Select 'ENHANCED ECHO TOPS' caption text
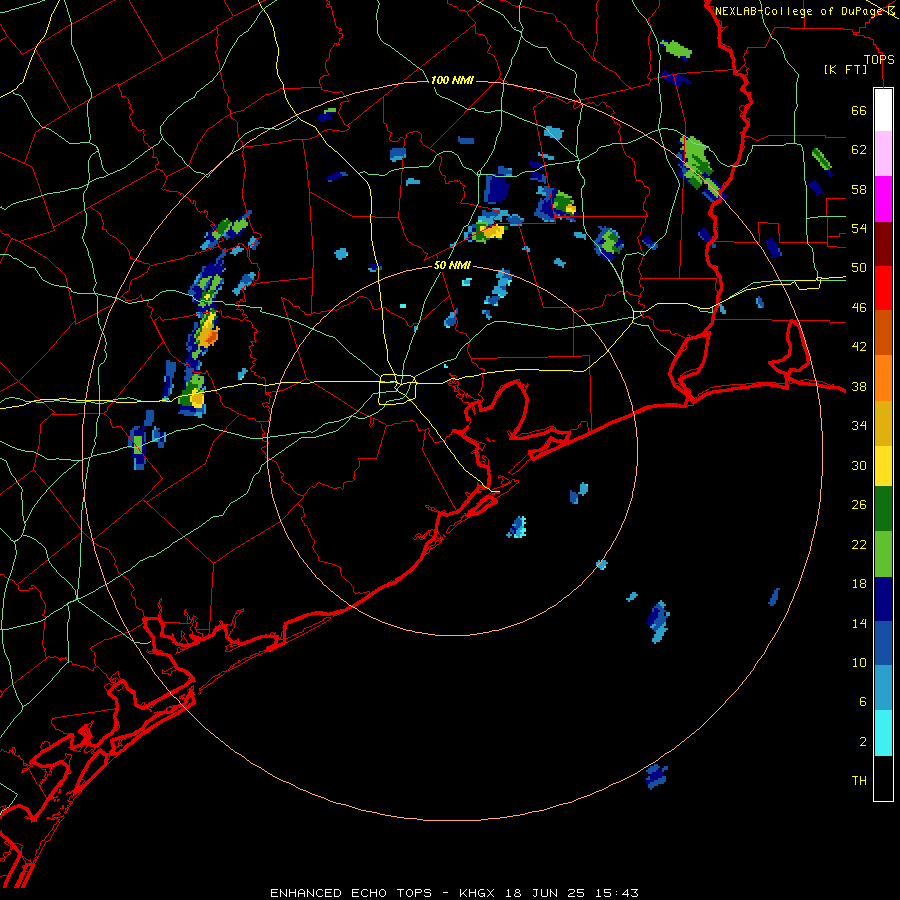Screen dimensions: 900x900 click(351, 893)
